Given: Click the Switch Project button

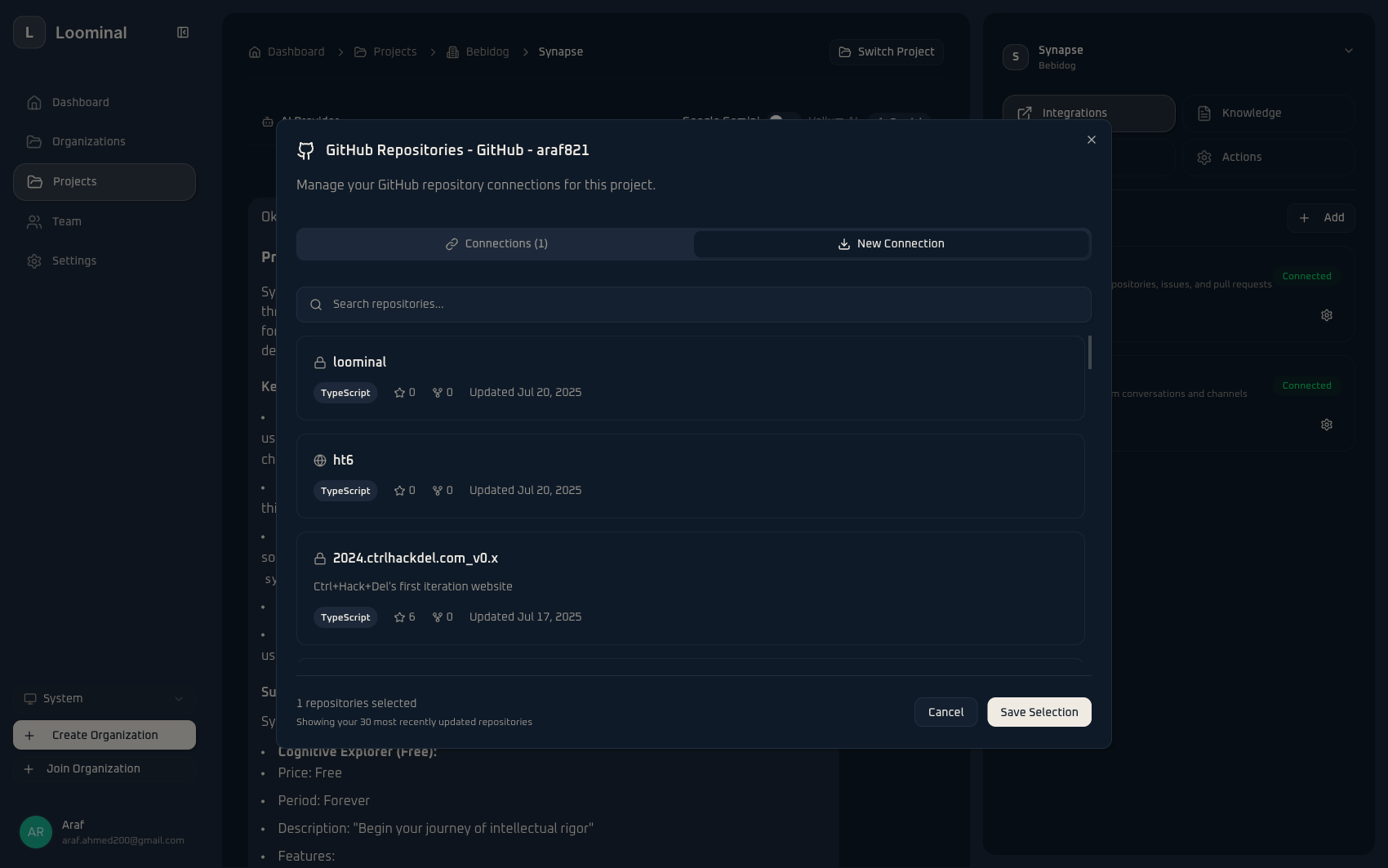Looking at the screenshot, I should (887, 51).
